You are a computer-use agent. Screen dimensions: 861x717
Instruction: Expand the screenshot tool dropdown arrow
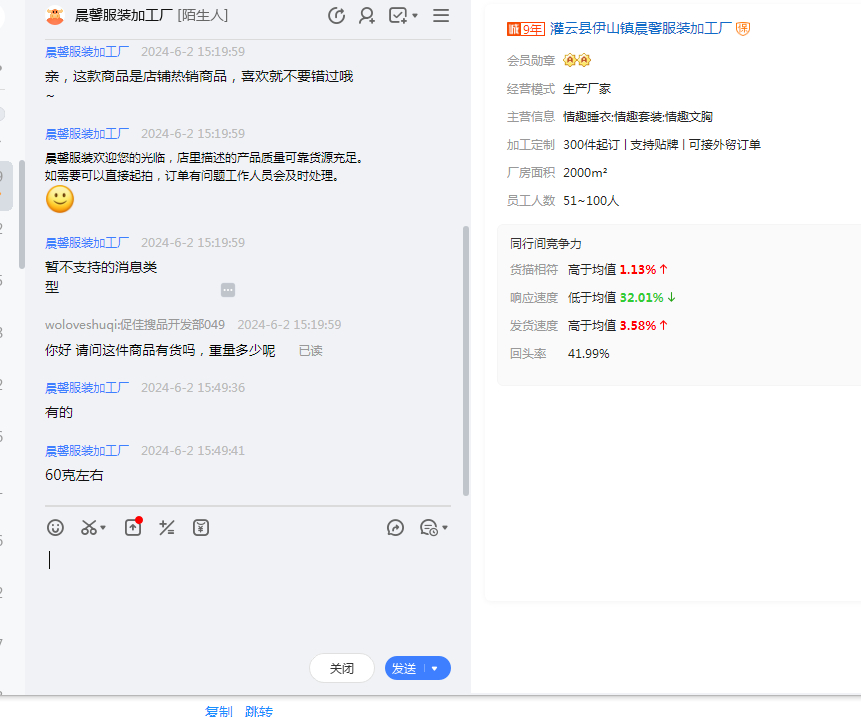pos(103,528)
